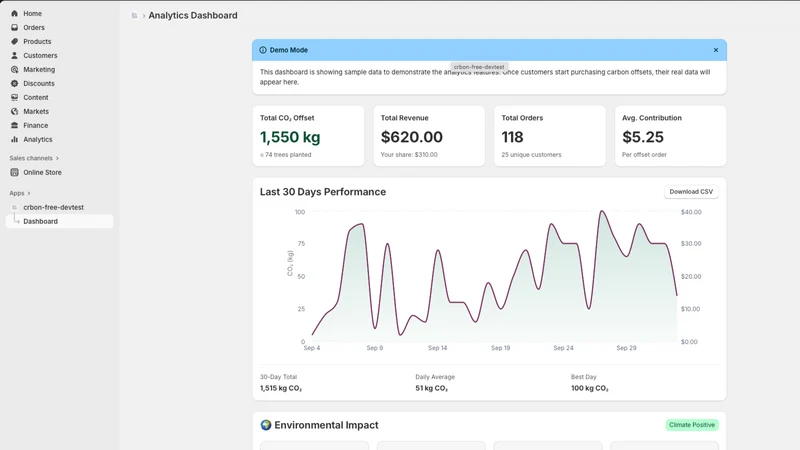Viewport: 800px width, 450px height.
Task: Click the chart's highest peak point
Action: (x=602, y=211)
